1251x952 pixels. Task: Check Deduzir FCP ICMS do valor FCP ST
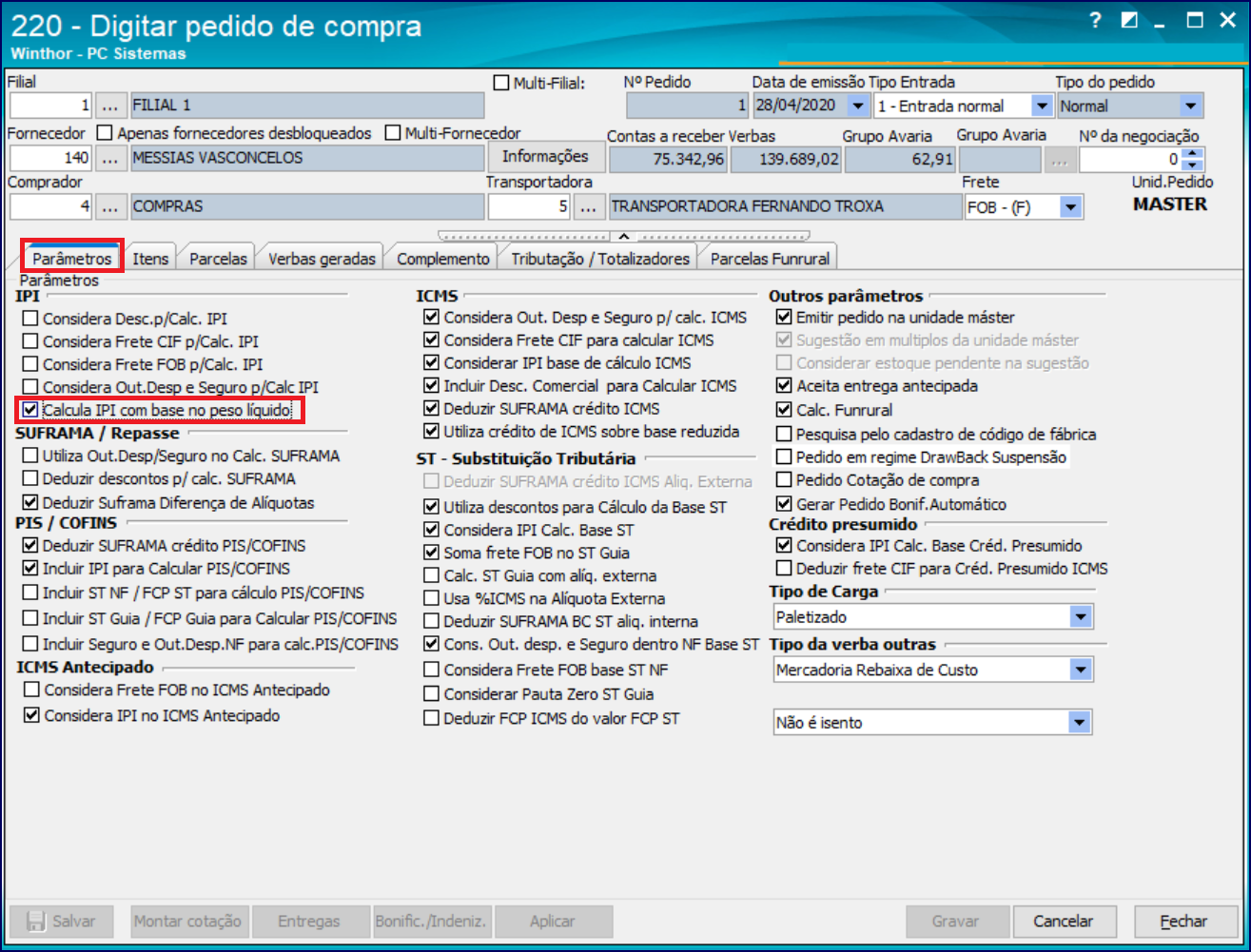coord(432,718)
